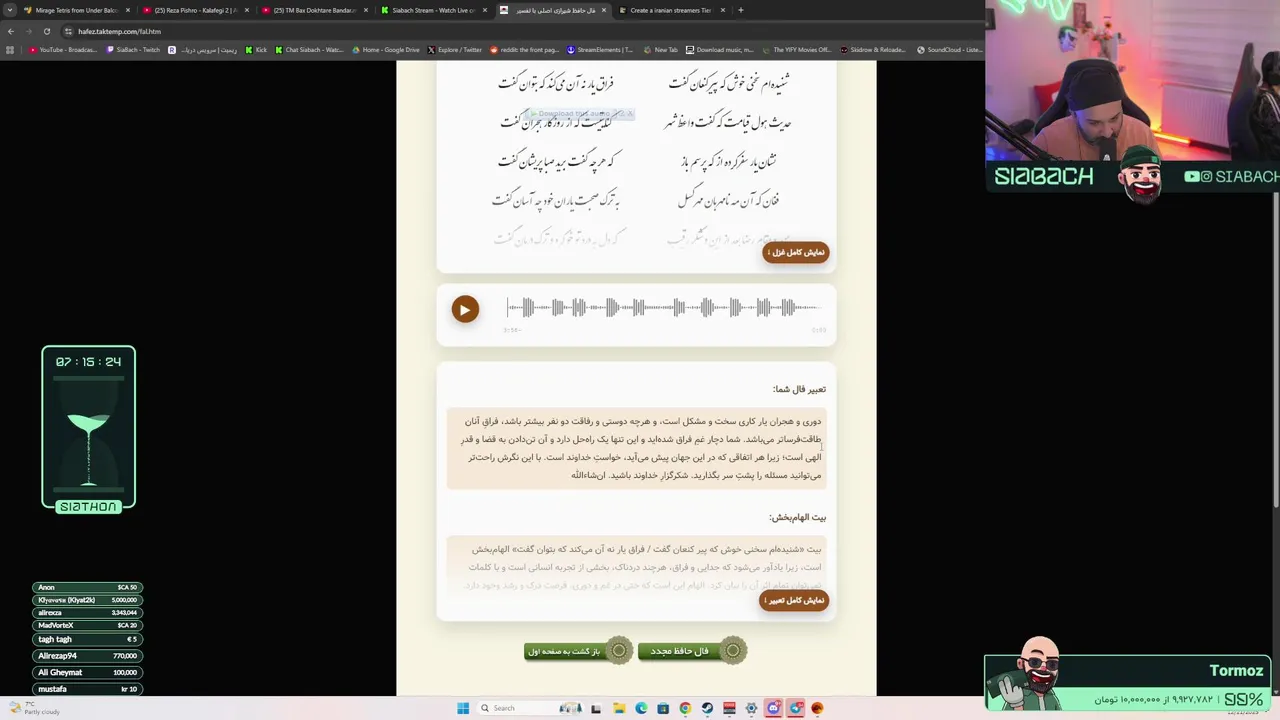Open the reddit front page bookmark

(524, 49)
